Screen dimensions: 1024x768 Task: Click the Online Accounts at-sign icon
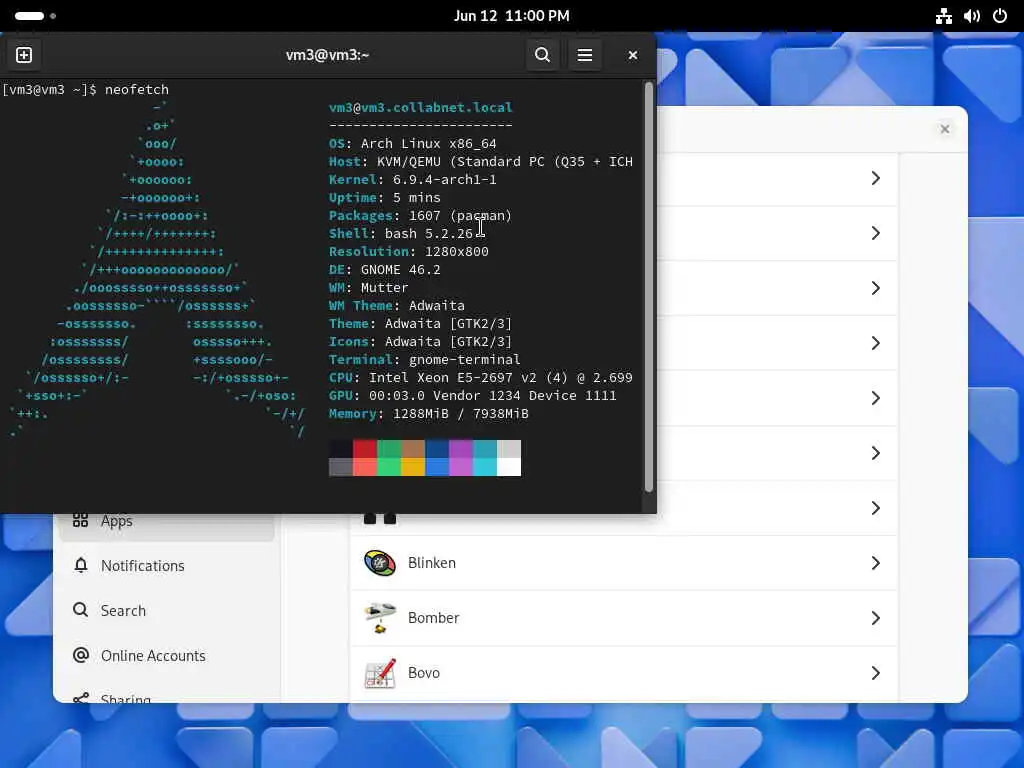(x=80, y=655)
